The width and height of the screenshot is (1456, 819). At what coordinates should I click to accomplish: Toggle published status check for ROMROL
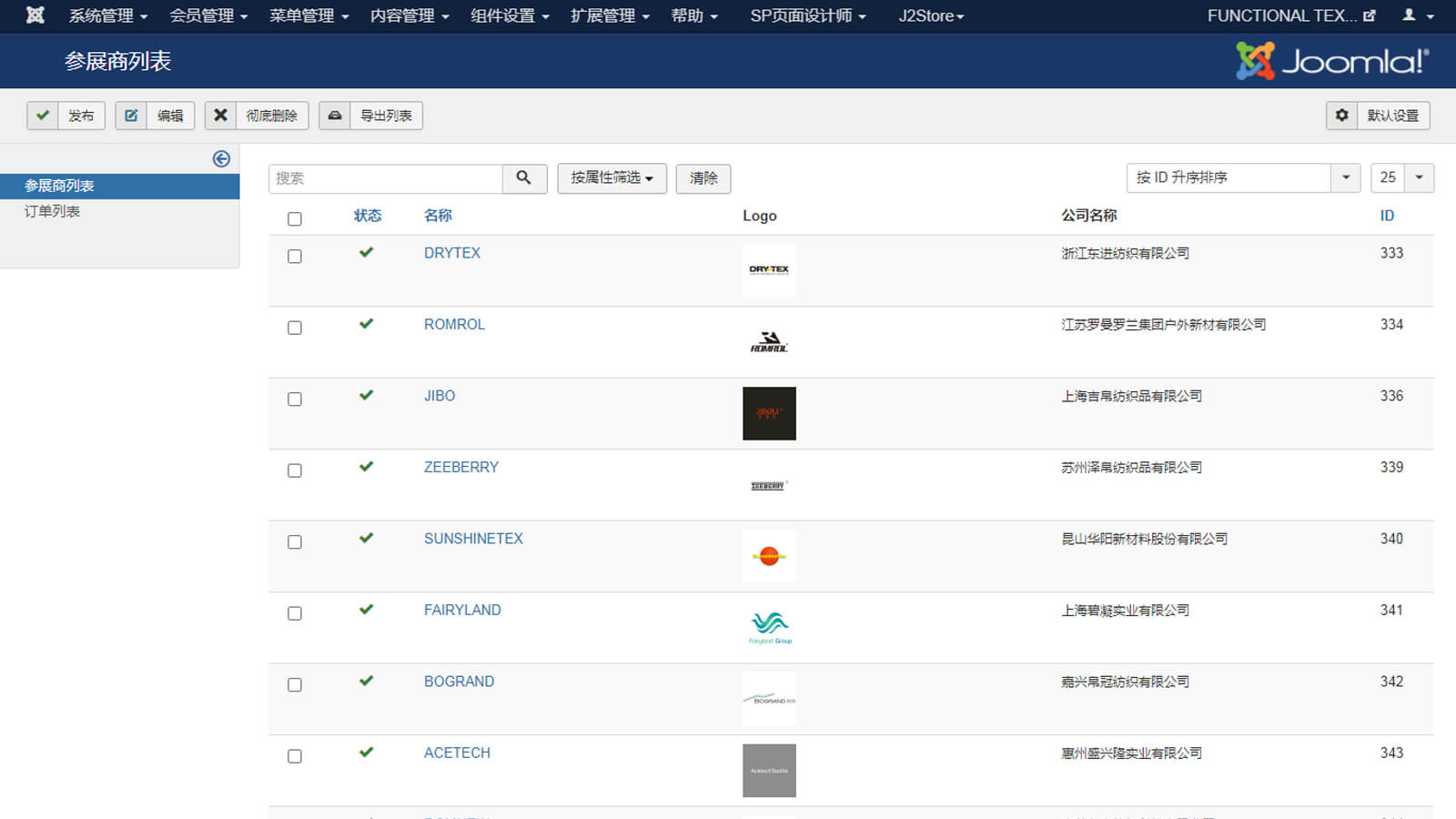click(367, 324)
